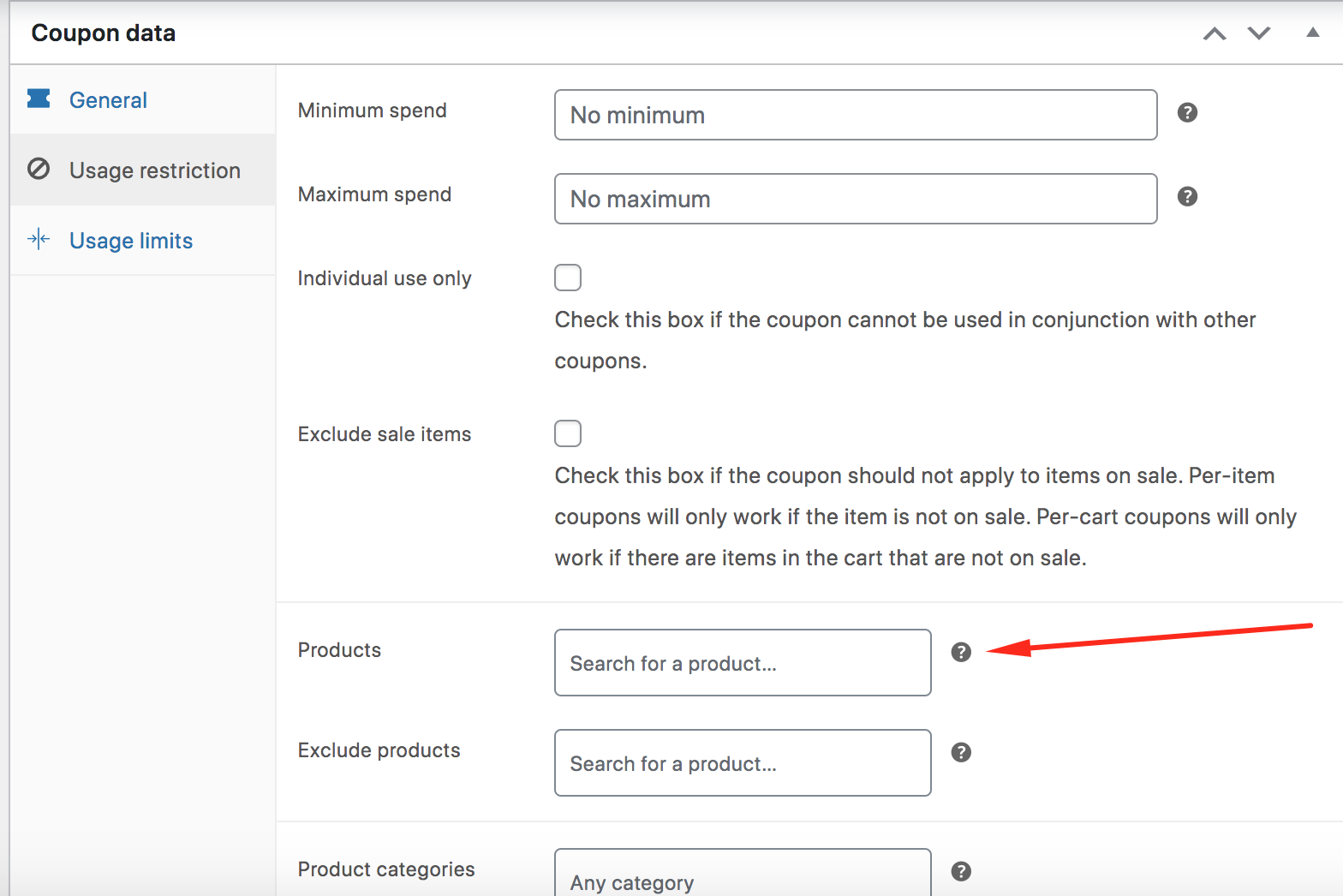Screen dimensions: 1343x896
Task: Click the Usage limits arrows icon
Action: coord(39,239)
